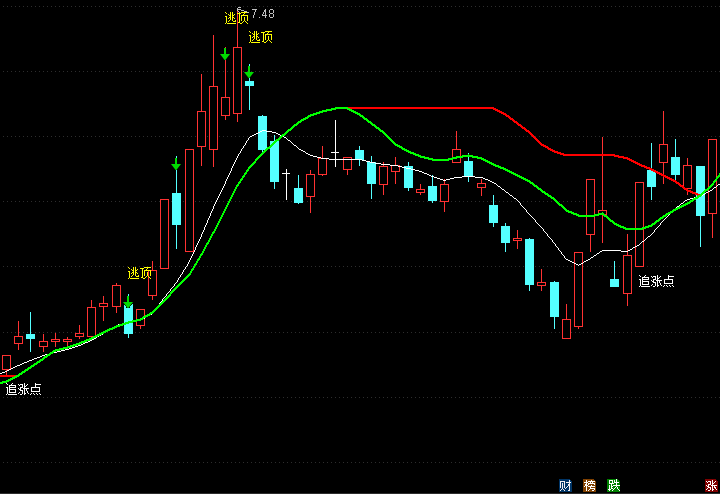
Task: Select the green 跌 icon
Action: [x=613, y=485]
